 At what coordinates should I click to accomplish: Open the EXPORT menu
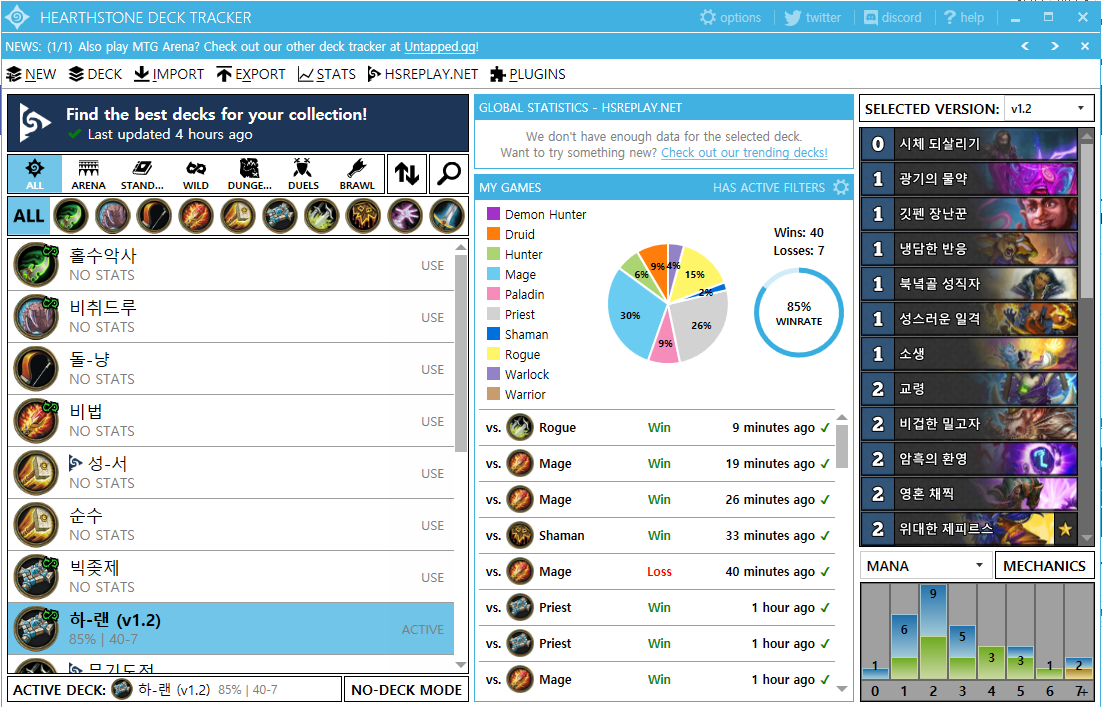[251, 74]
